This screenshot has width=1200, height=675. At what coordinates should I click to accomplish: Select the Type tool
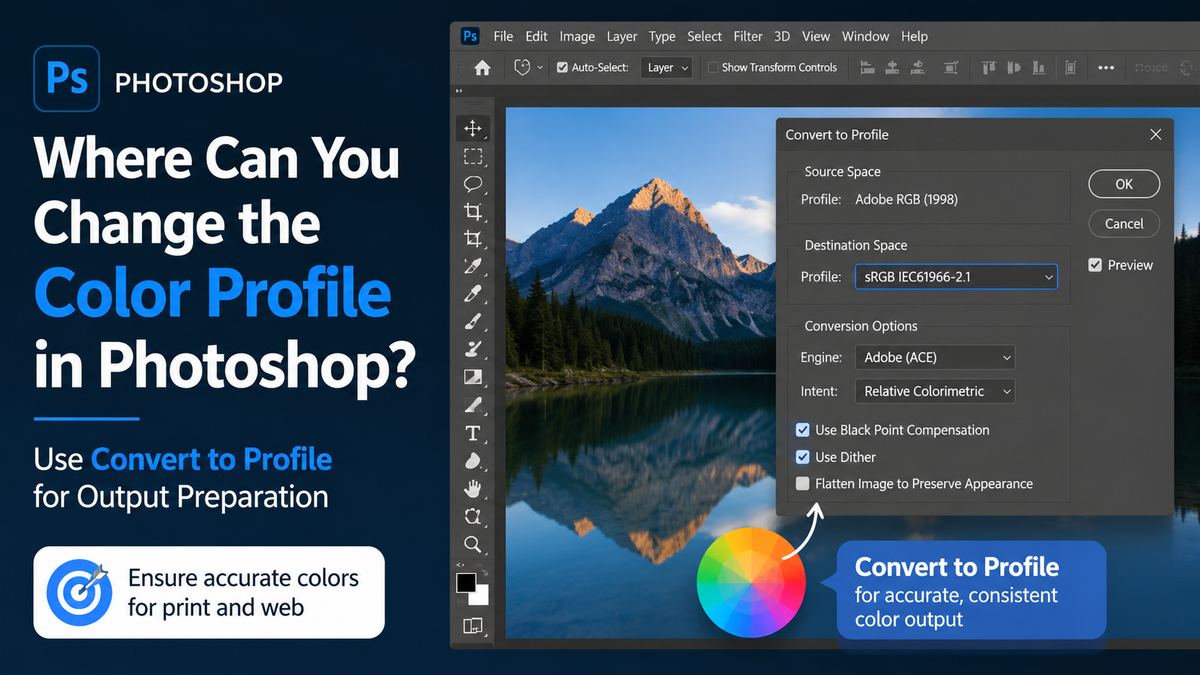click(473, 433)
